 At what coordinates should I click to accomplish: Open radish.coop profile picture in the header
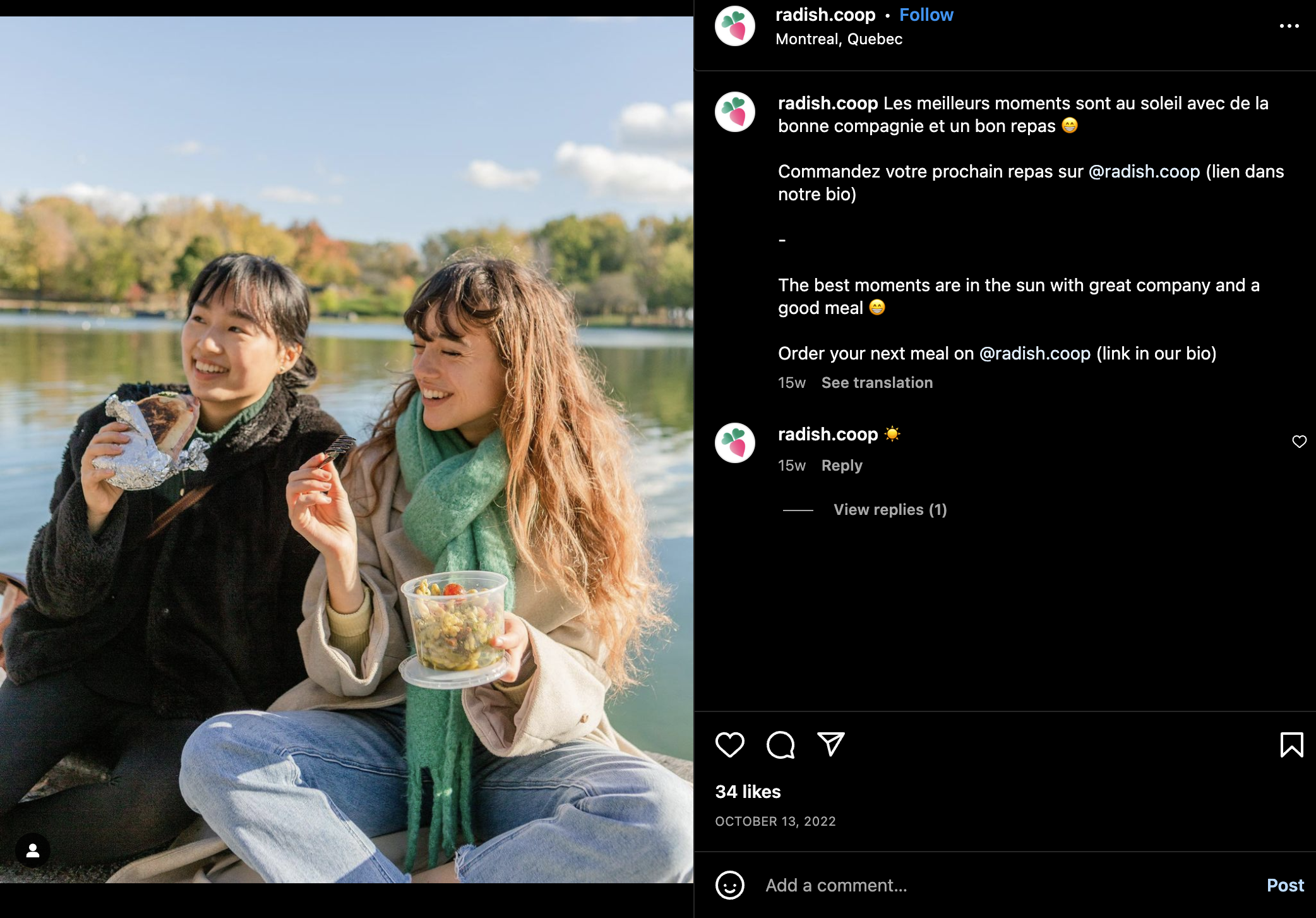click(x=734, y=26)
